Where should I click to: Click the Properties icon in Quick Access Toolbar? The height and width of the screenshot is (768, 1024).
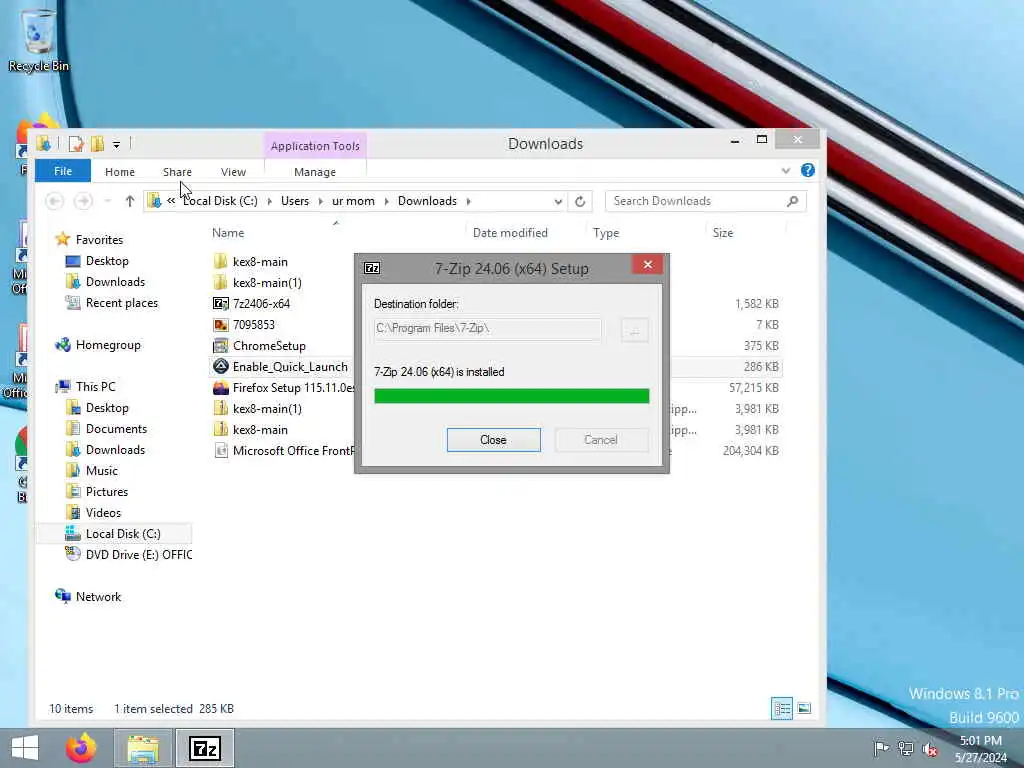click(x=76, y=144)
